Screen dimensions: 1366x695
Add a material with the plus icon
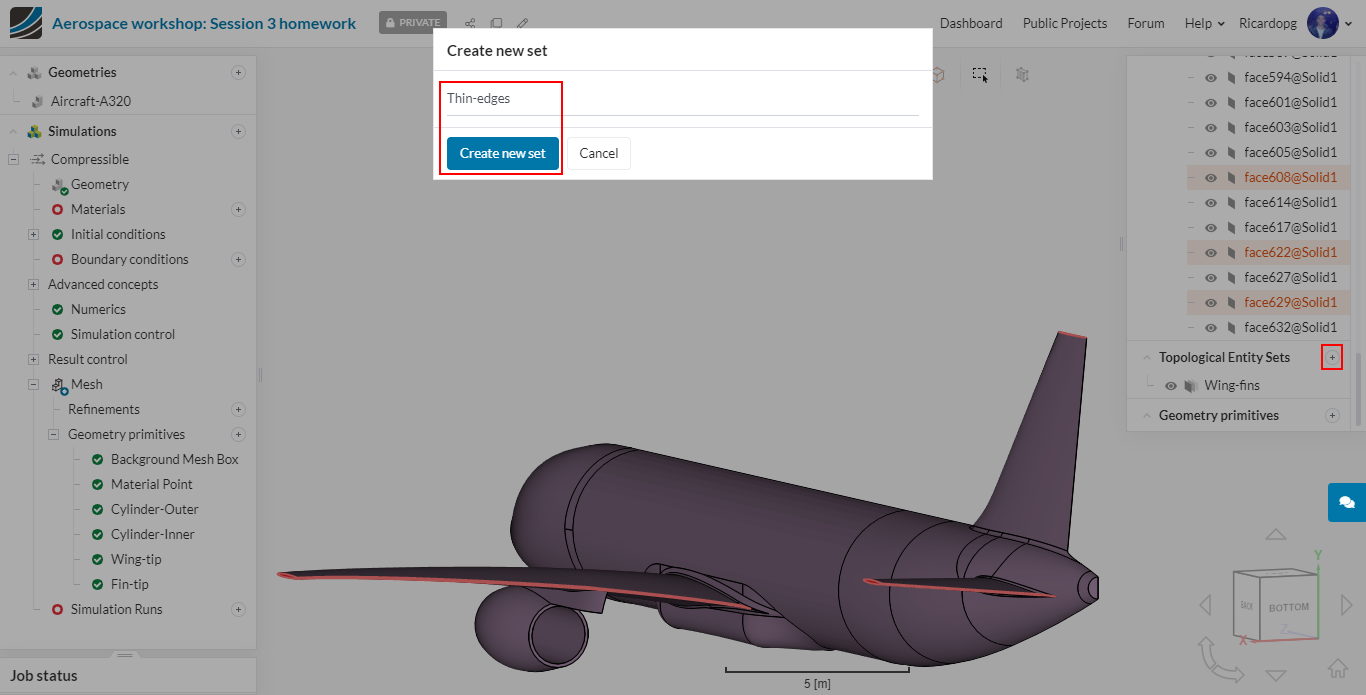pos(238,209)
